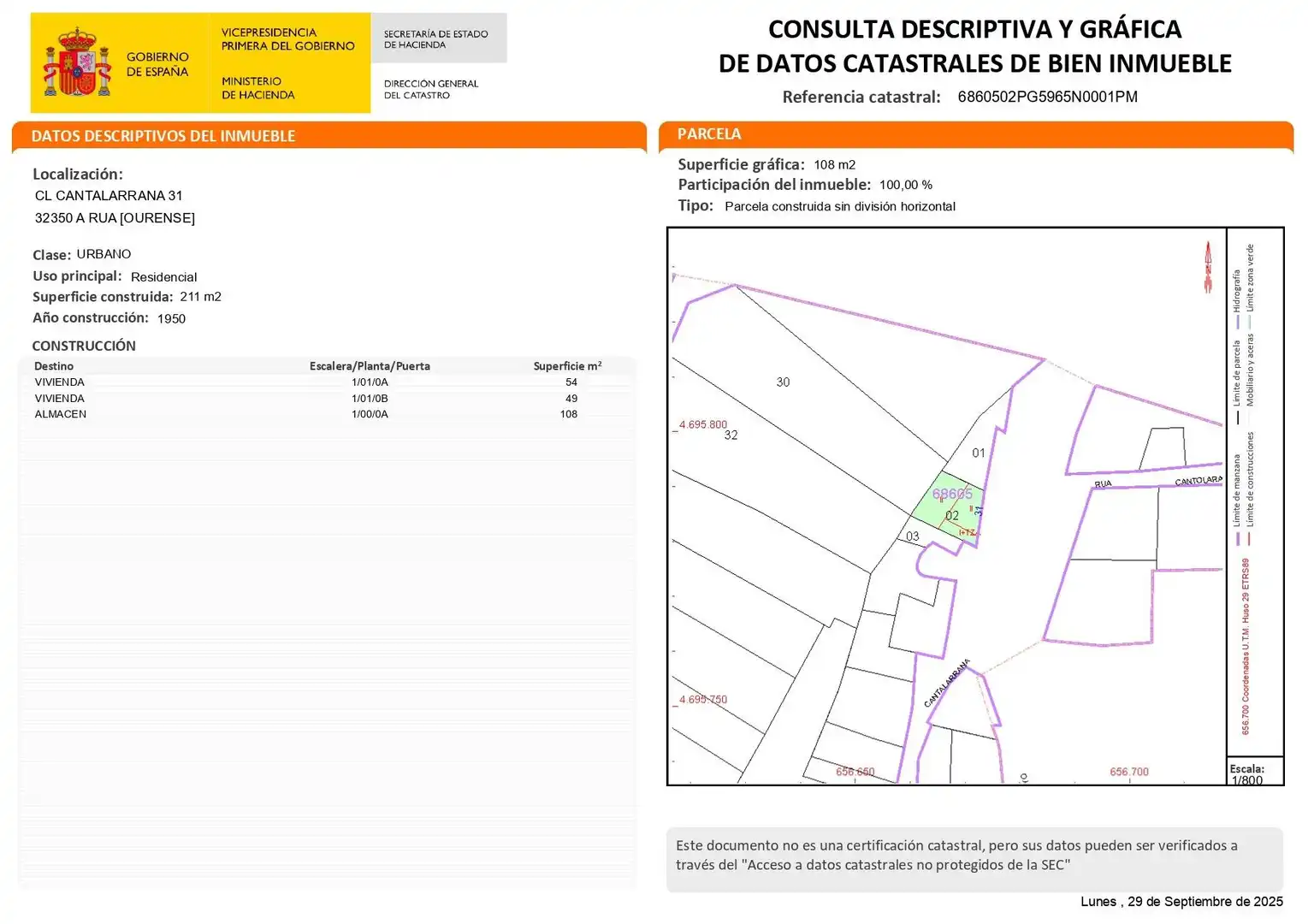Click the 'Escala: 1/800' box

coord(1255,773)
